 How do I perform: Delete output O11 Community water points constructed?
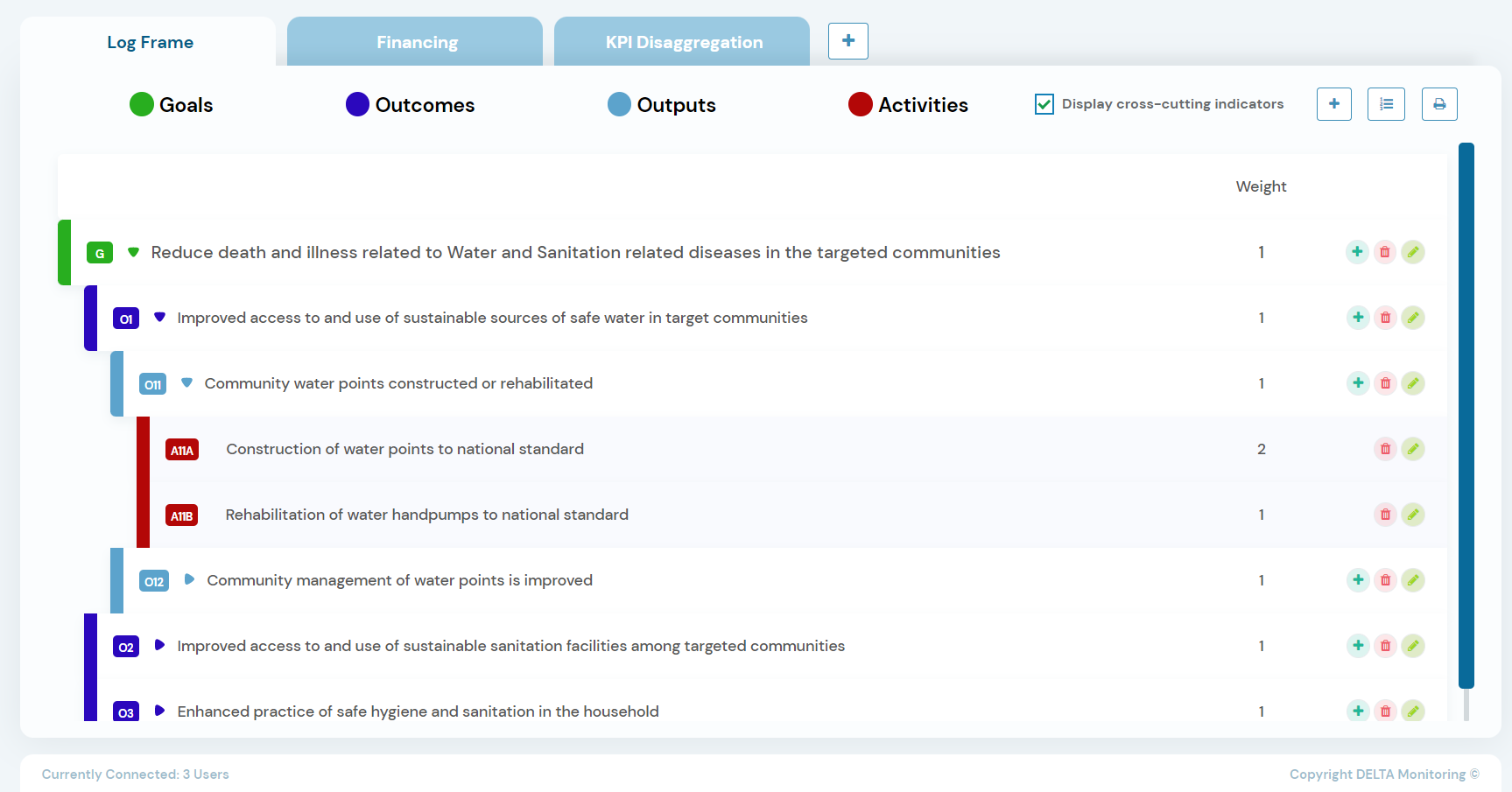1385,383
